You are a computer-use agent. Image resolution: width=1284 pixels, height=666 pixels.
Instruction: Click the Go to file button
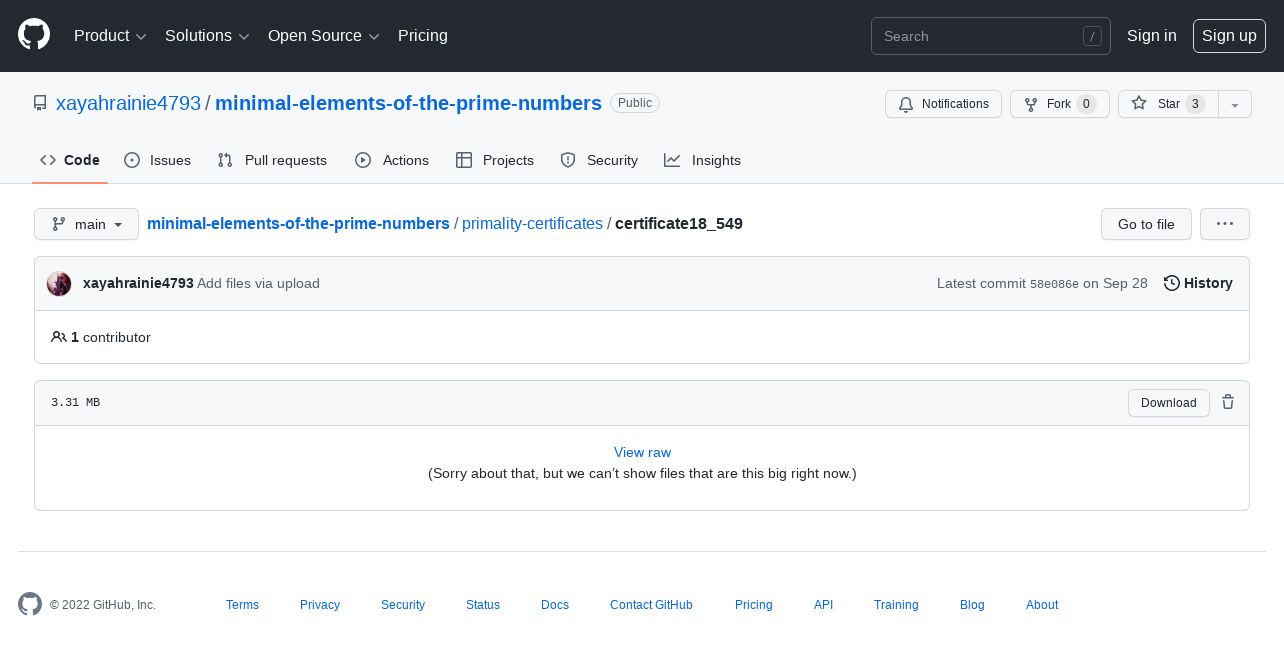click(x=1146, y=224)
